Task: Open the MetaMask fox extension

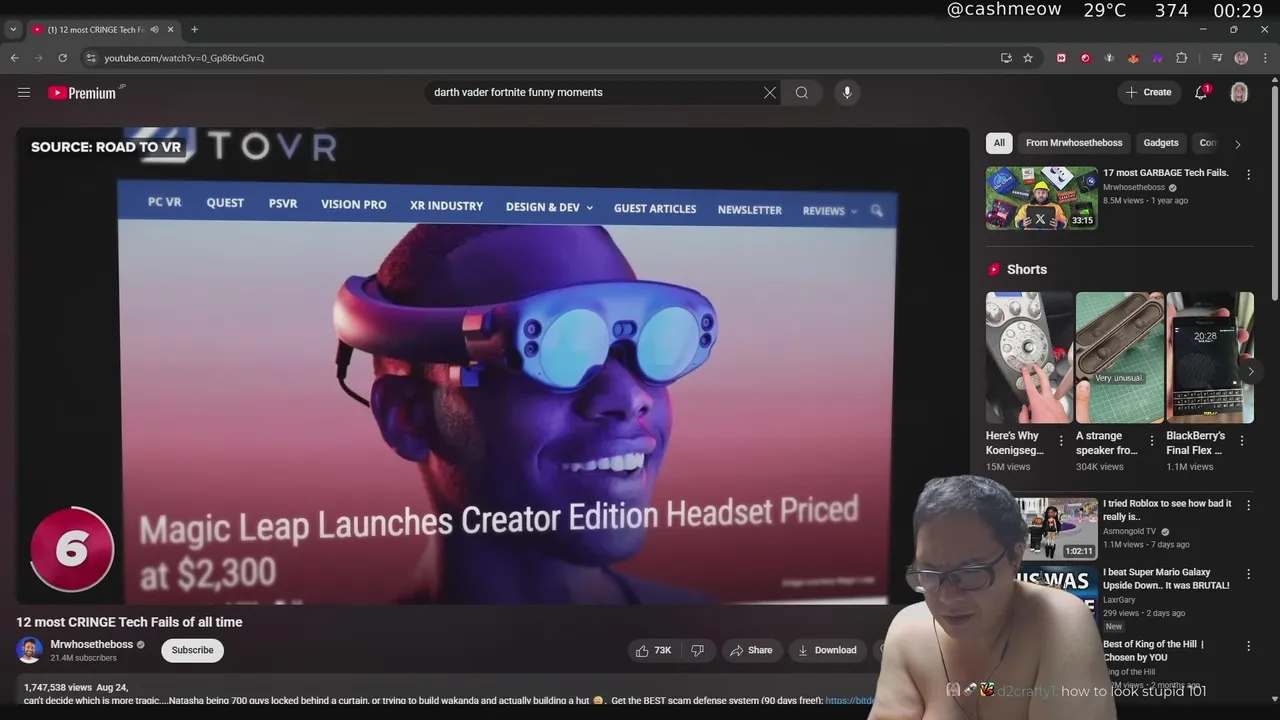Action: pos(1133,58)
